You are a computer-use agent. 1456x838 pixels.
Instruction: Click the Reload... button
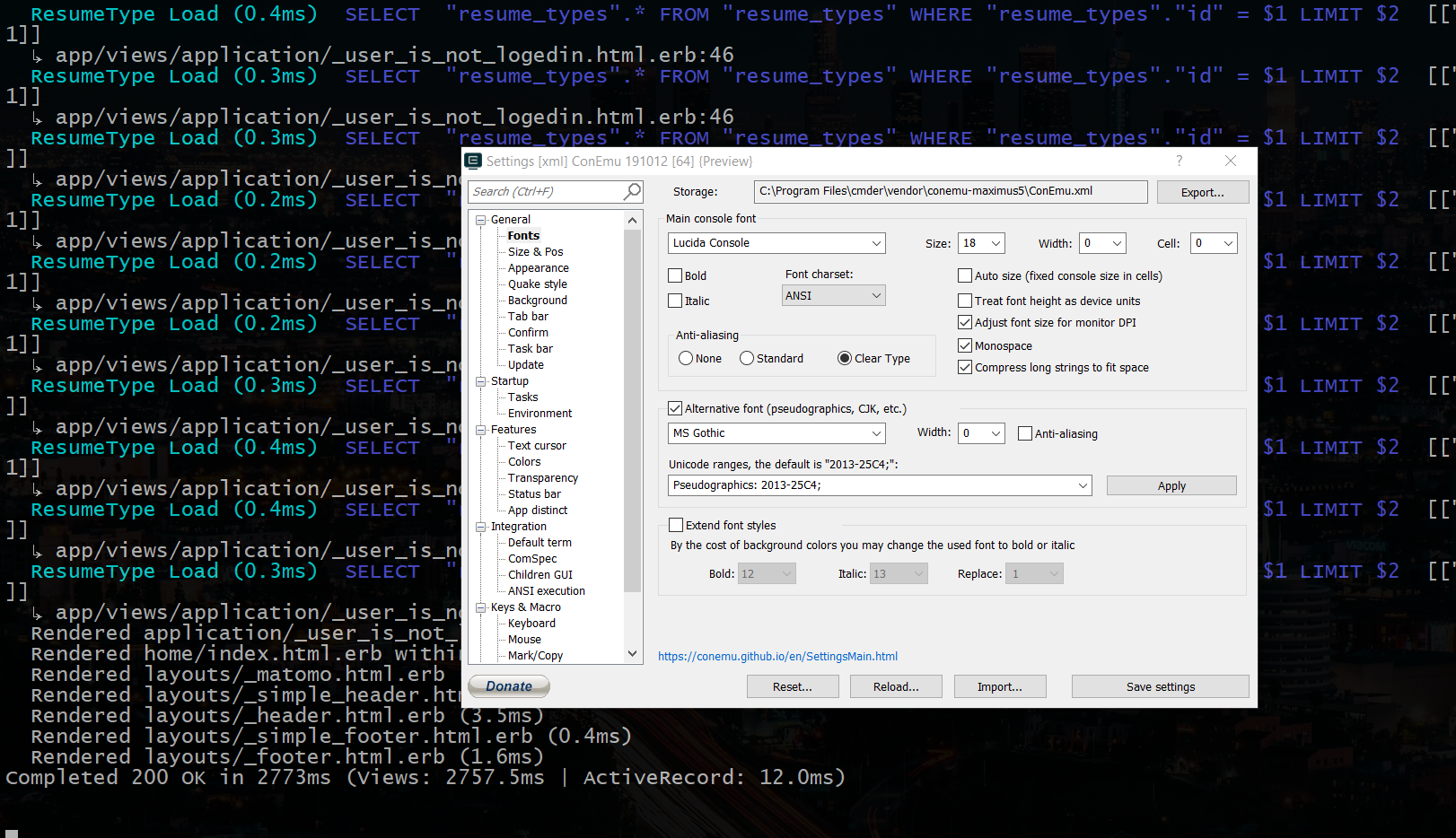click(x=896, y=686)
